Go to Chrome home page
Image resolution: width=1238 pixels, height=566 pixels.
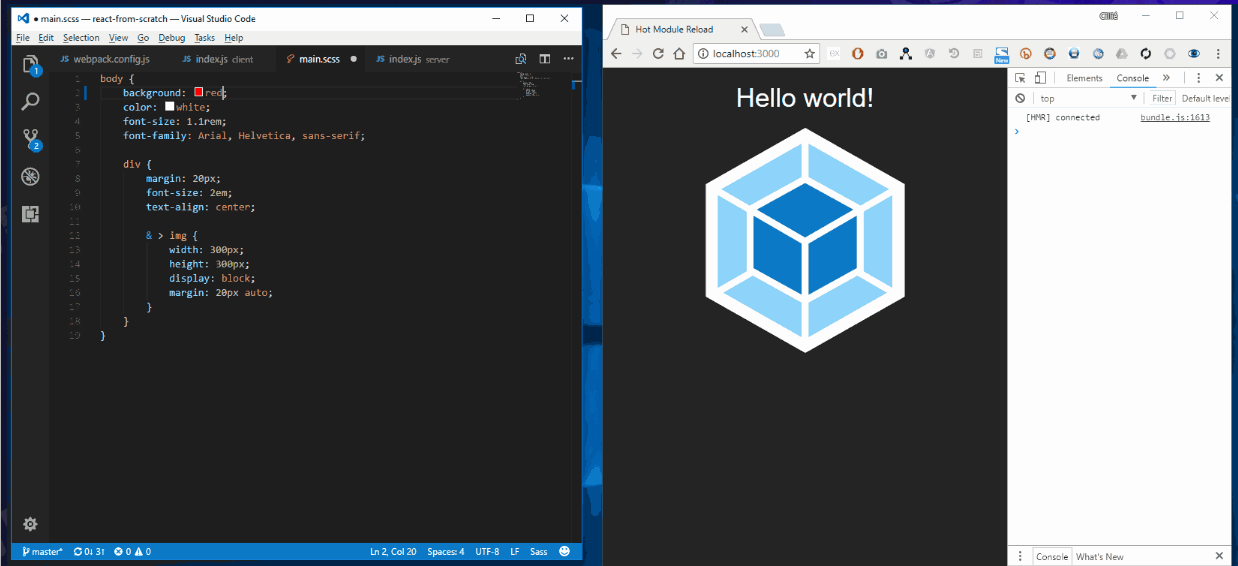pos(679,53)
